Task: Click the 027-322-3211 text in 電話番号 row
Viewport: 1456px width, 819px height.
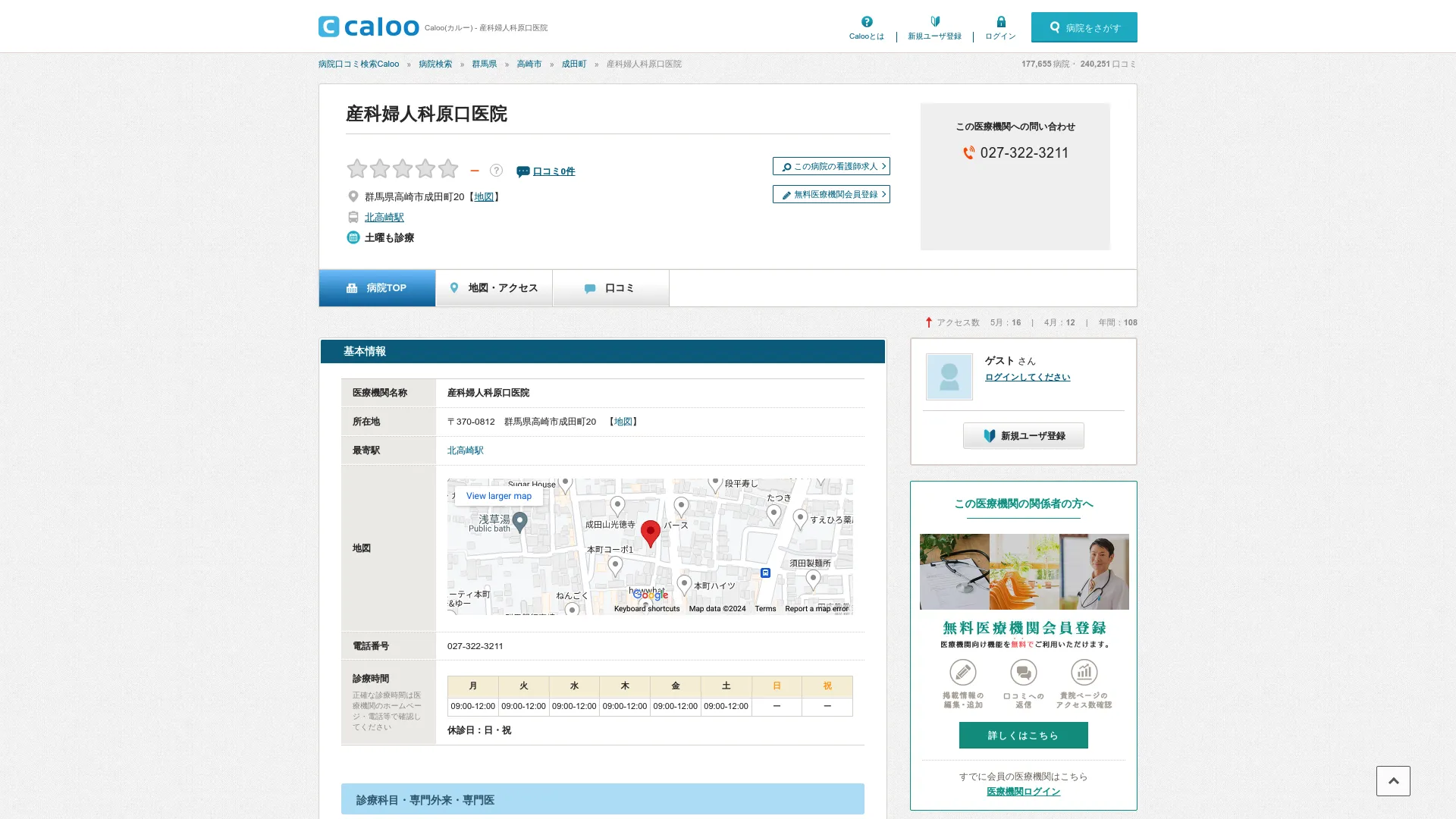Action: (475, 646)
